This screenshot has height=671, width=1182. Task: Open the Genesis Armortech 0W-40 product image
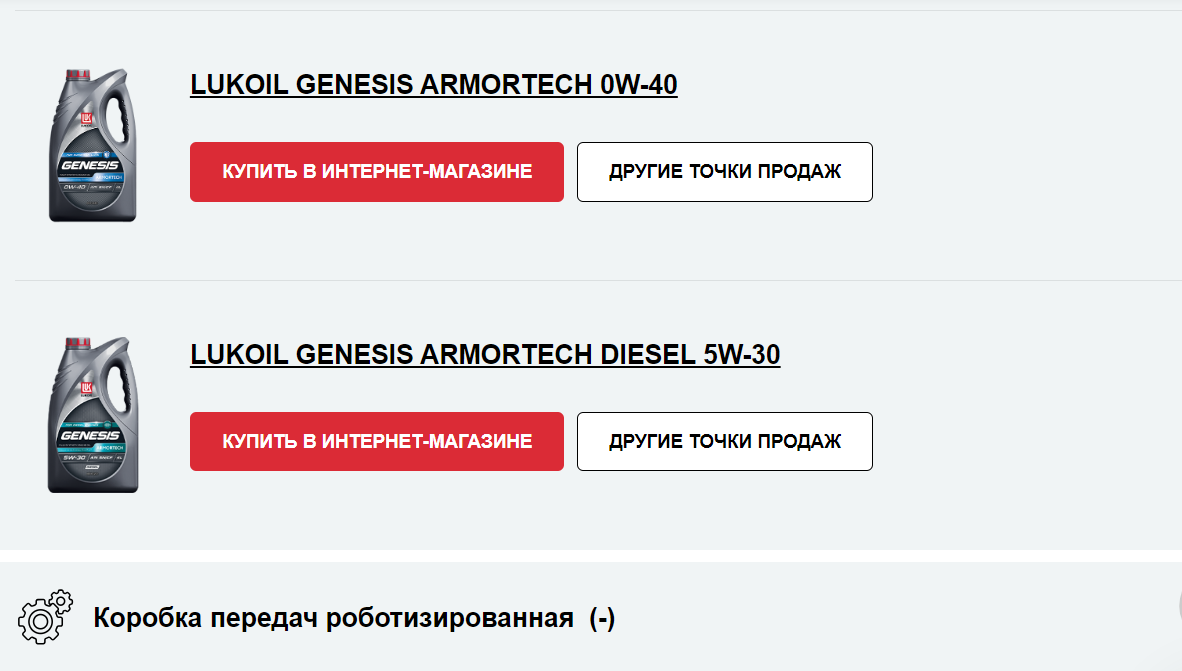coord(93,146)
